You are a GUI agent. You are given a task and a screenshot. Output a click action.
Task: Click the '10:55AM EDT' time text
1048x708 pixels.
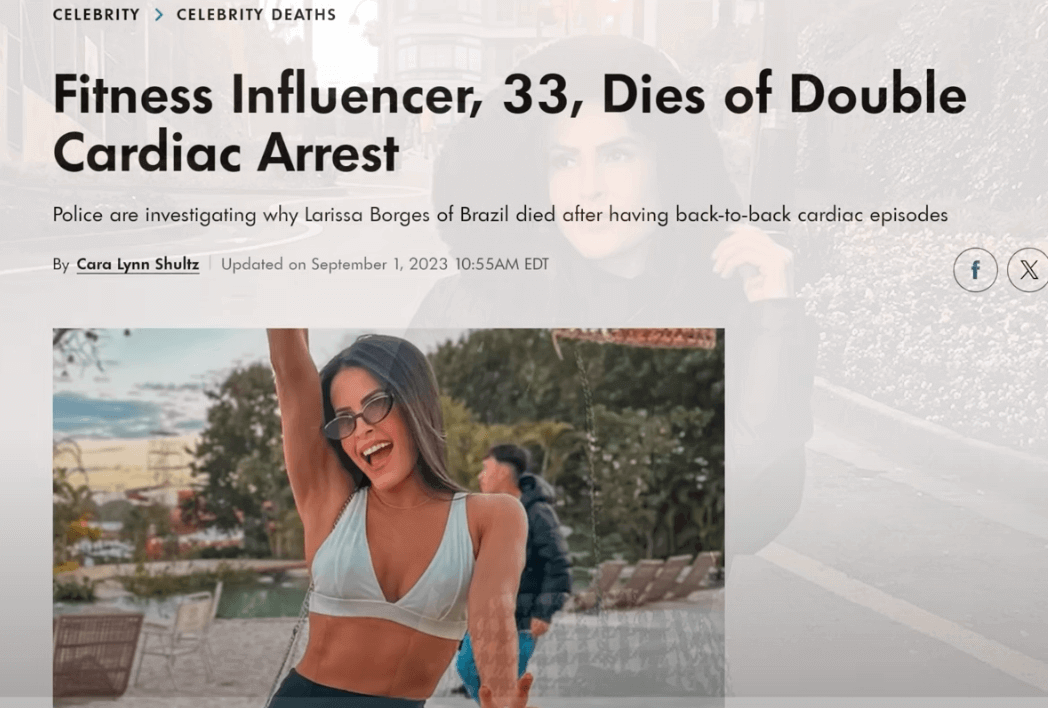[x=502, y=264]
